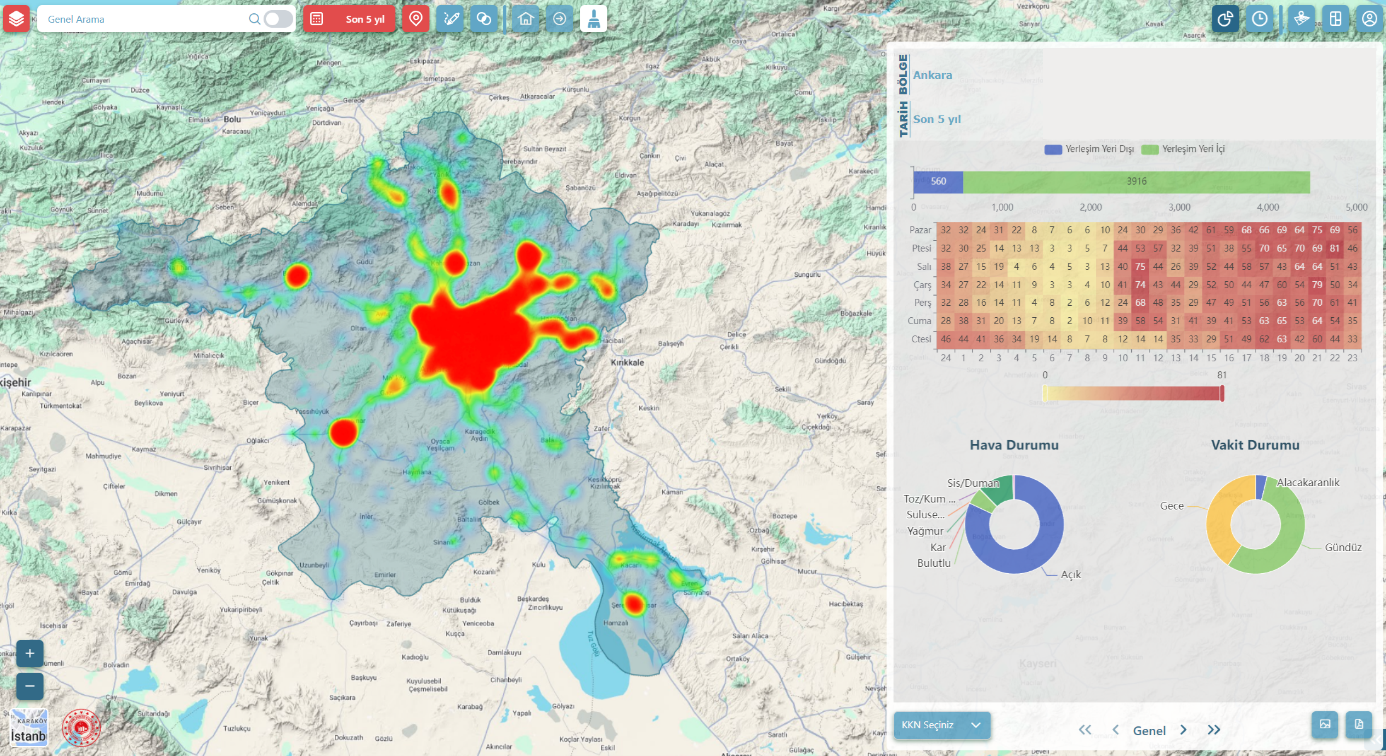Open the user profile icon

point(1368,18)
